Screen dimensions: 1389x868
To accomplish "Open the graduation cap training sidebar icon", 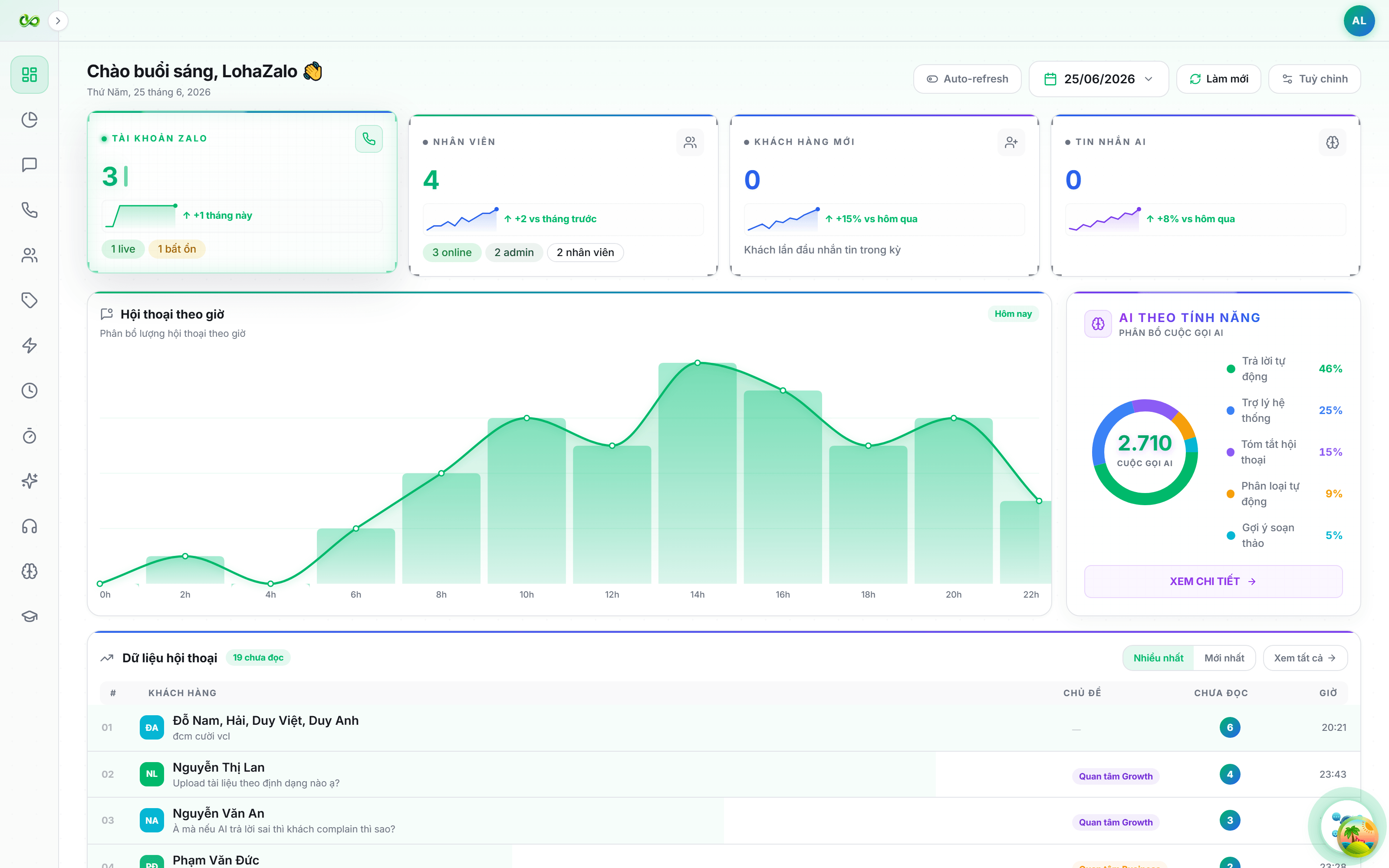I will [29, 617].
